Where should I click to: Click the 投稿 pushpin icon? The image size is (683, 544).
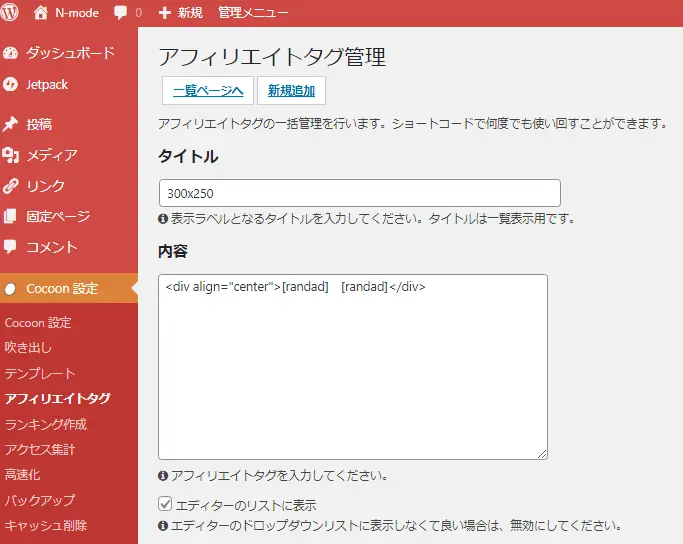(11, 125)
